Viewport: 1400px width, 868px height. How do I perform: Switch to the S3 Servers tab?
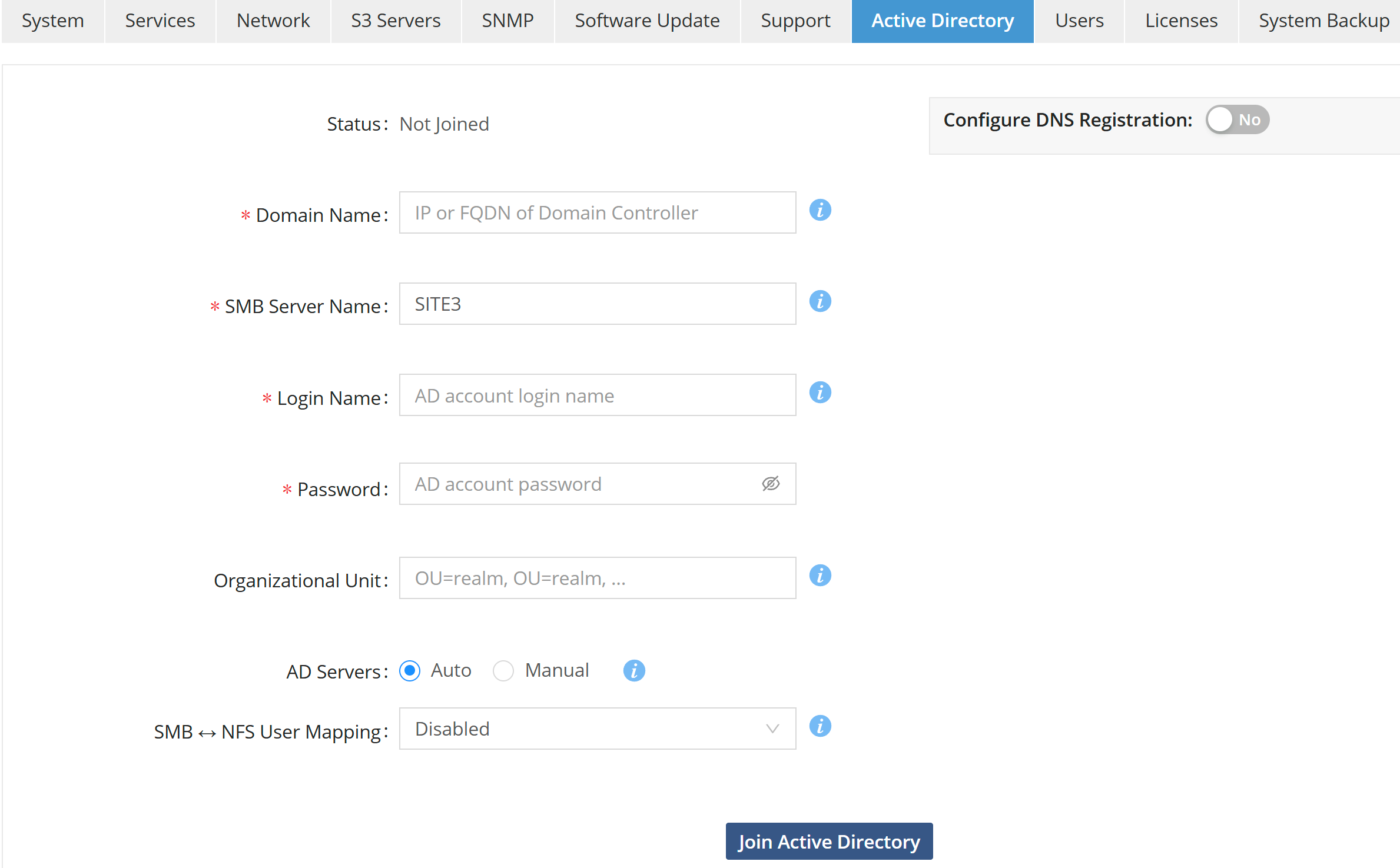point(396,21)
